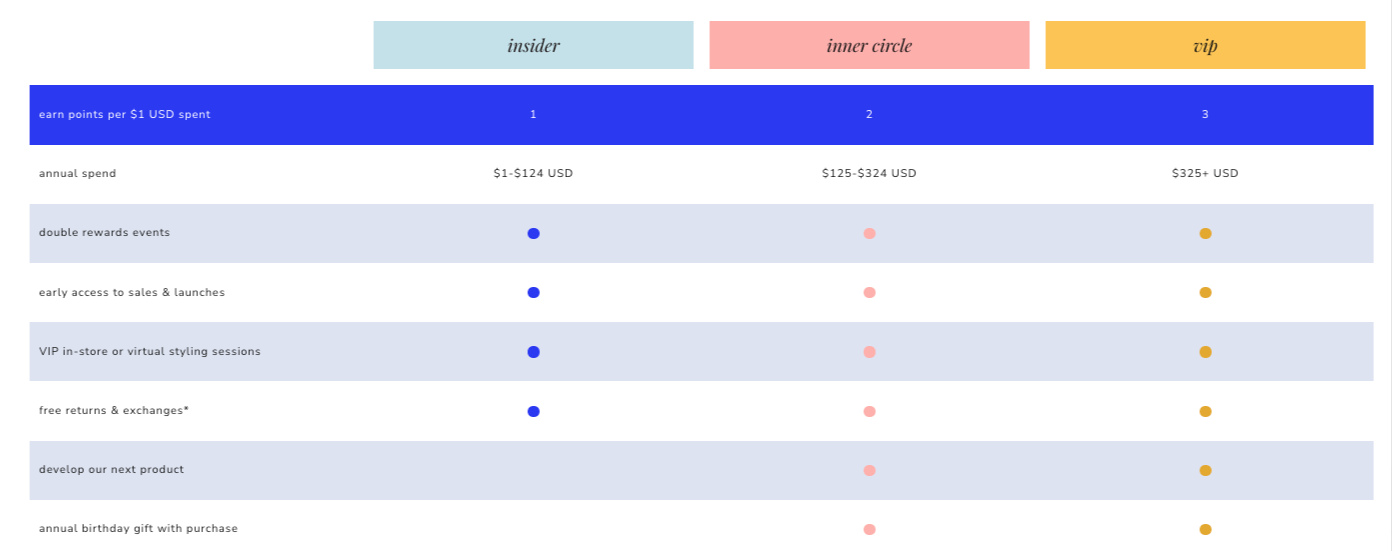Click insider dot for free returns & exchanges

[533, 411]
